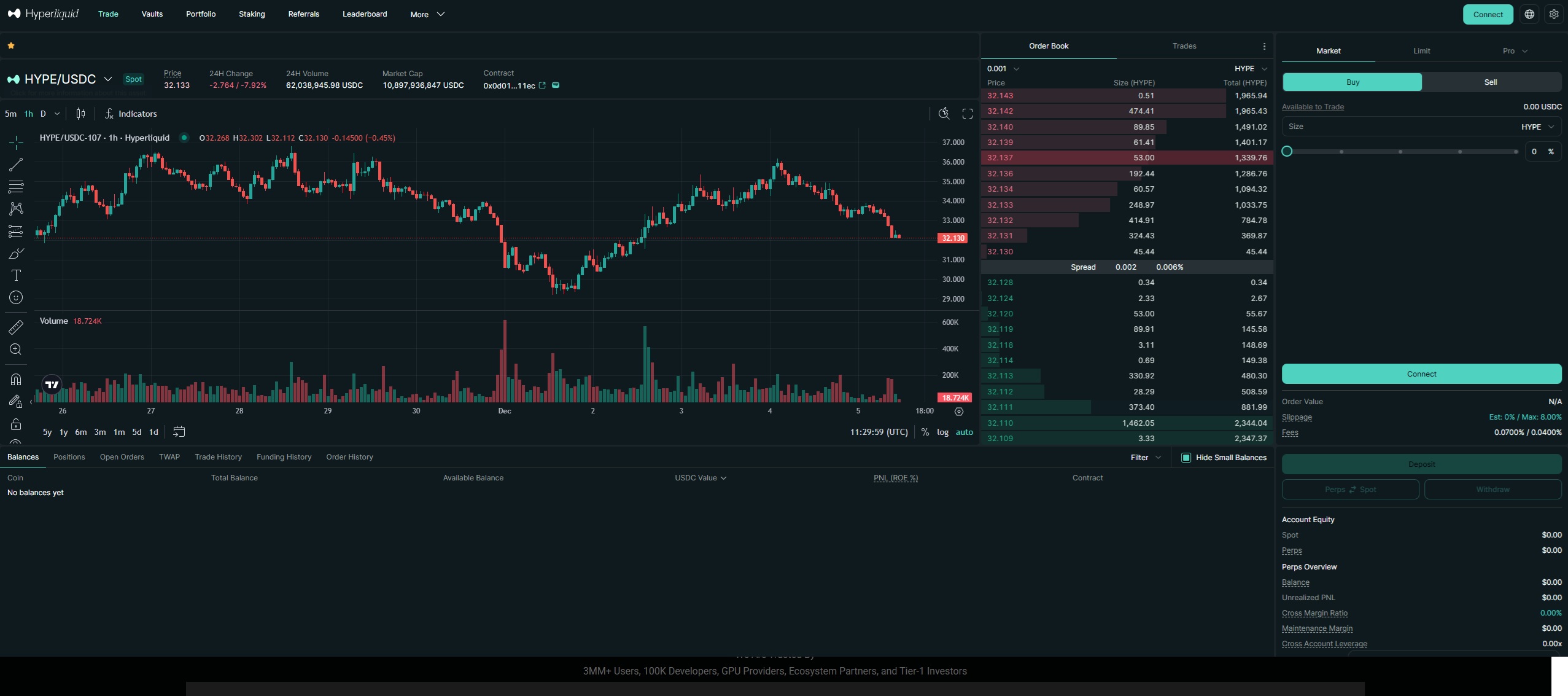The width and height of the screenshot is (1568, 696).
Task: Activate the chart measure ruler tool
Action: click(16, 327)
